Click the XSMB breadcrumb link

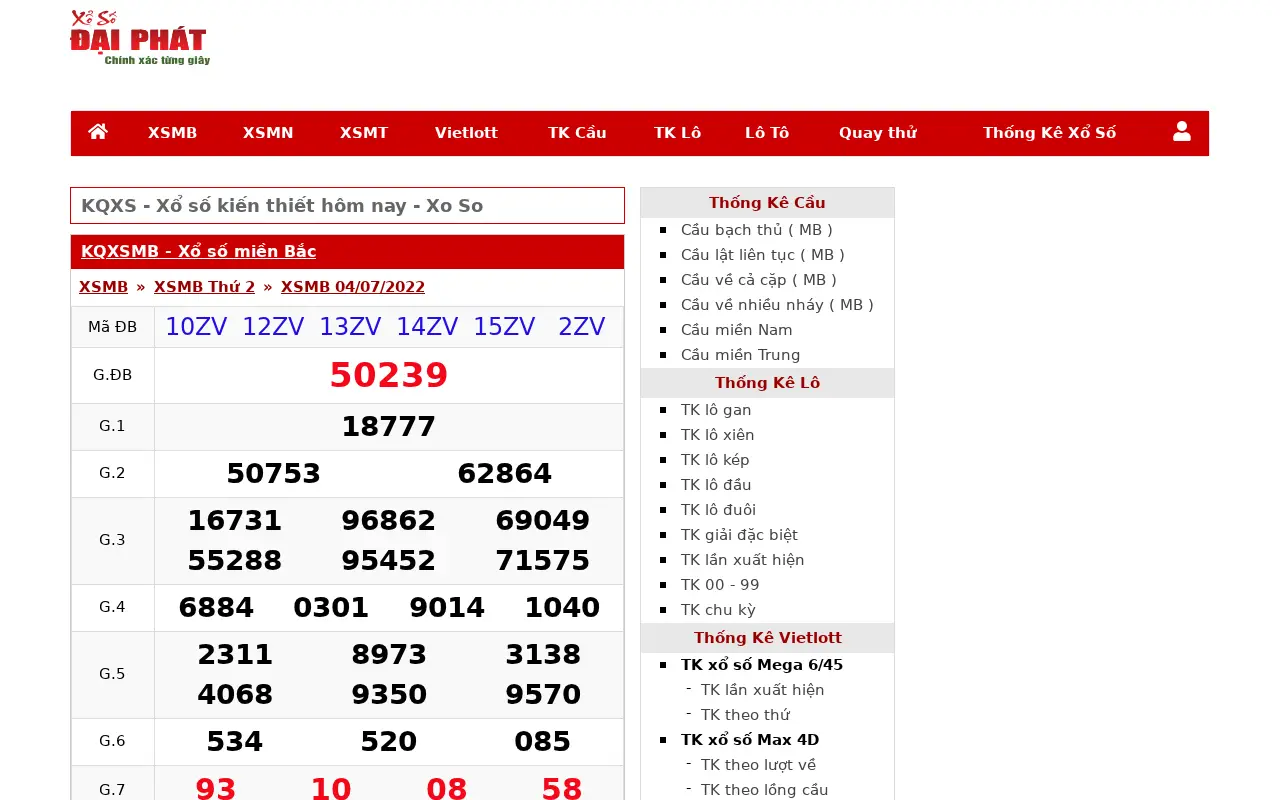coord(103,287)
